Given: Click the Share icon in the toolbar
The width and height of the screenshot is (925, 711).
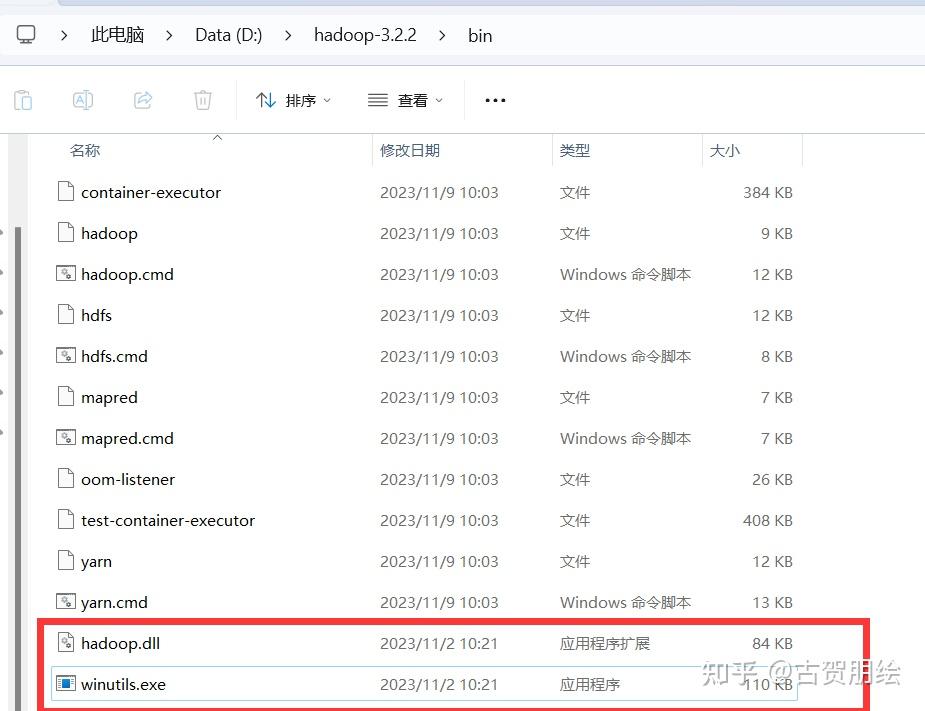Looking at the screenshot, I should [143, 99].
